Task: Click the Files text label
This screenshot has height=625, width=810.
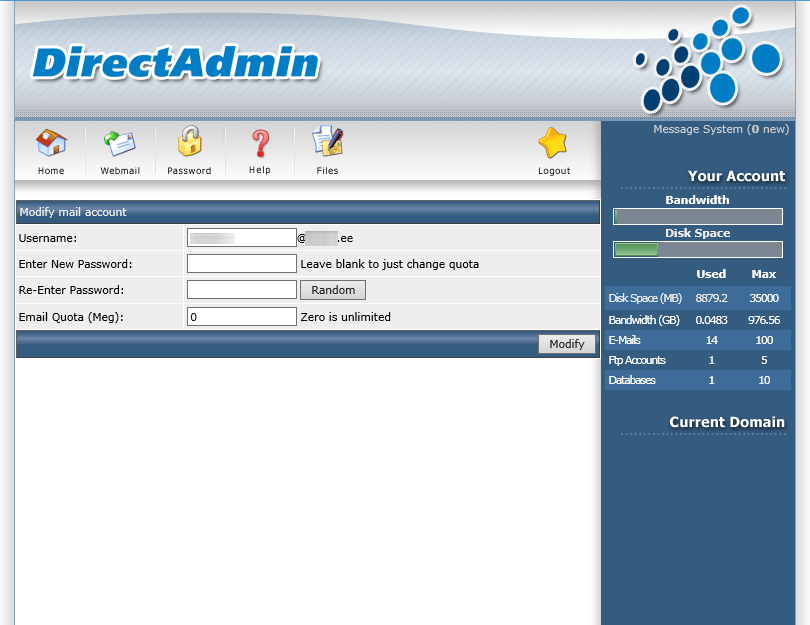Action: click(x=328, y=171)
